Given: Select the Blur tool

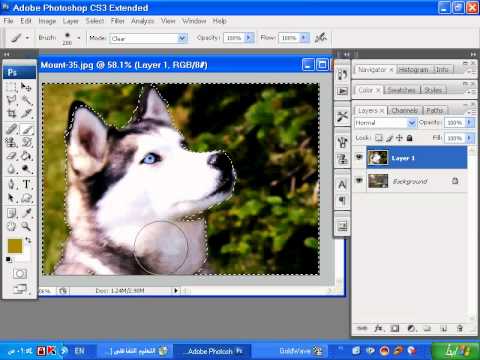Looking at the screenshot, I should point(11,169).
